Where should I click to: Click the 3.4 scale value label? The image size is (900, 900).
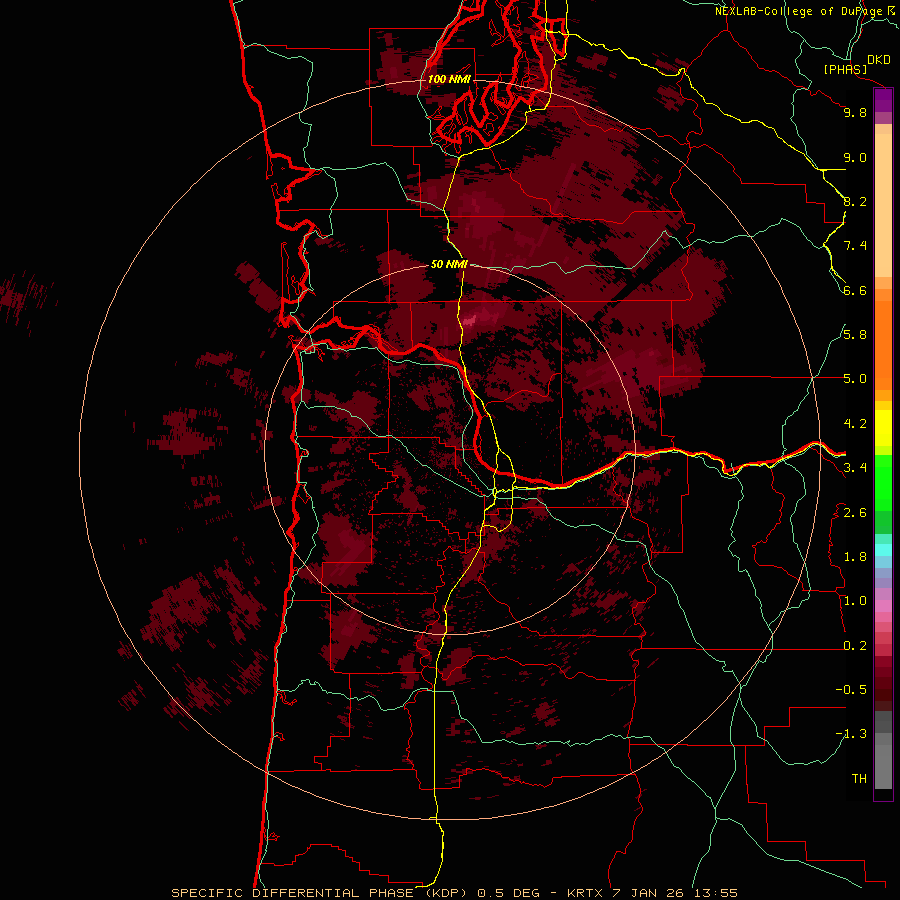coord(855,468)
